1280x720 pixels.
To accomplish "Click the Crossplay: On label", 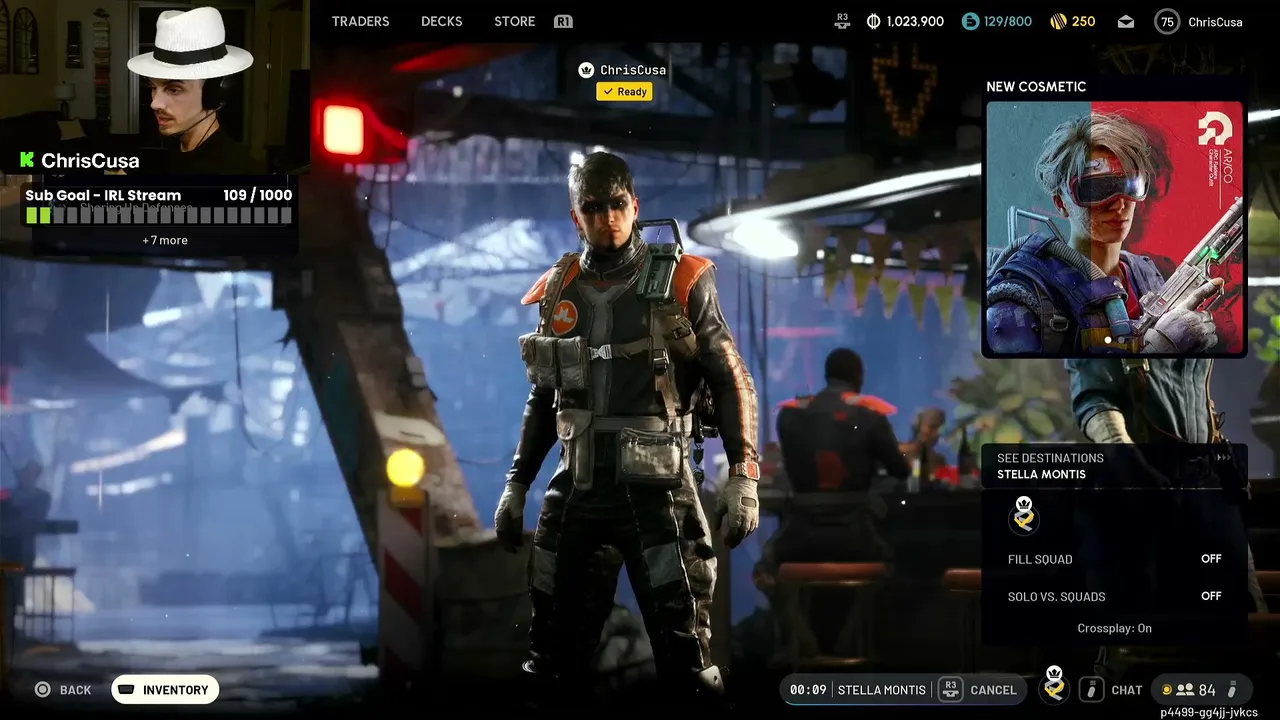I will pyautogui.click(x=1114, y=628).
